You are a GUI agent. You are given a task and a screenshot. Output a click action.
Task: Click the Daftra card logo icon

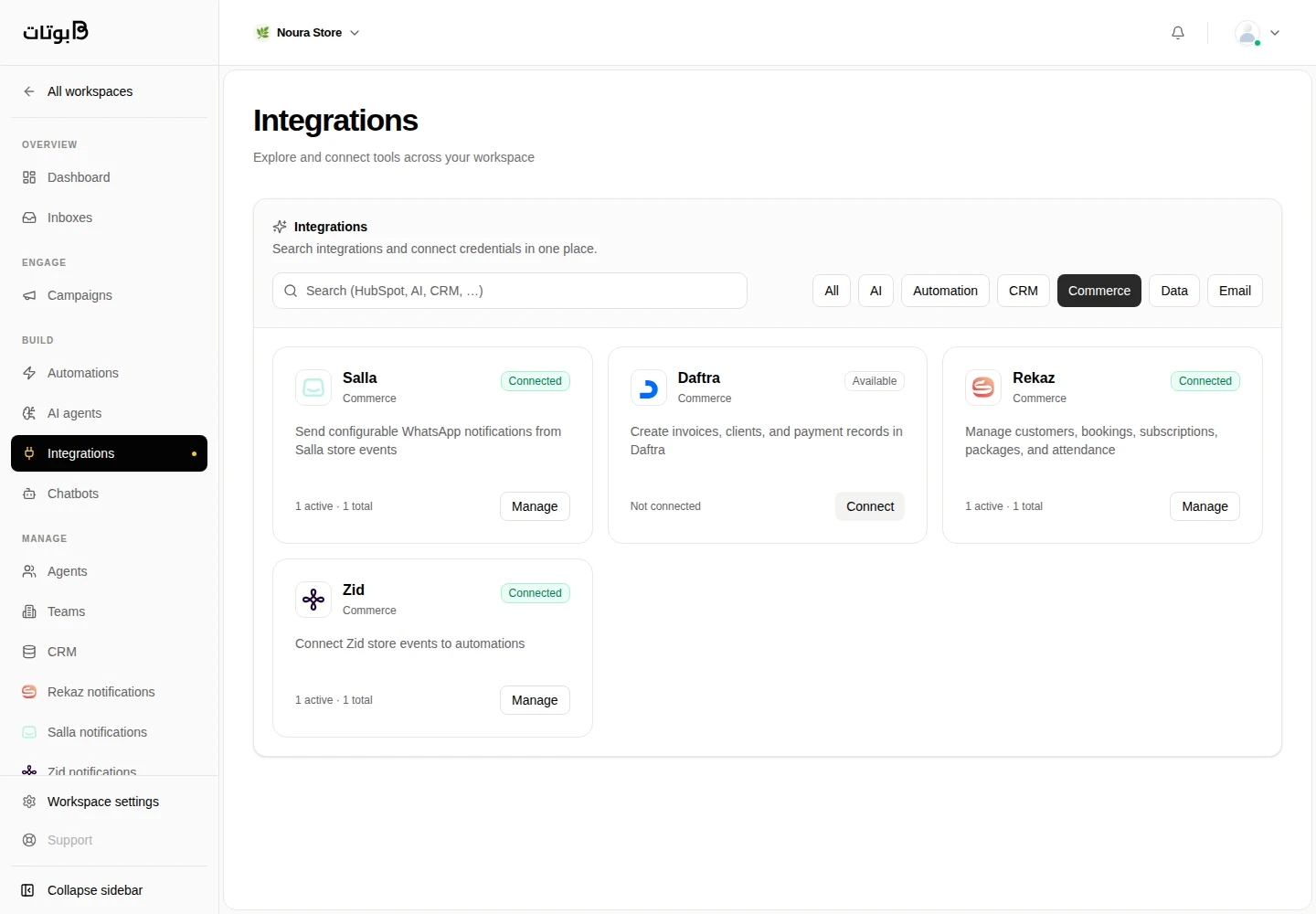coord(649,388)
